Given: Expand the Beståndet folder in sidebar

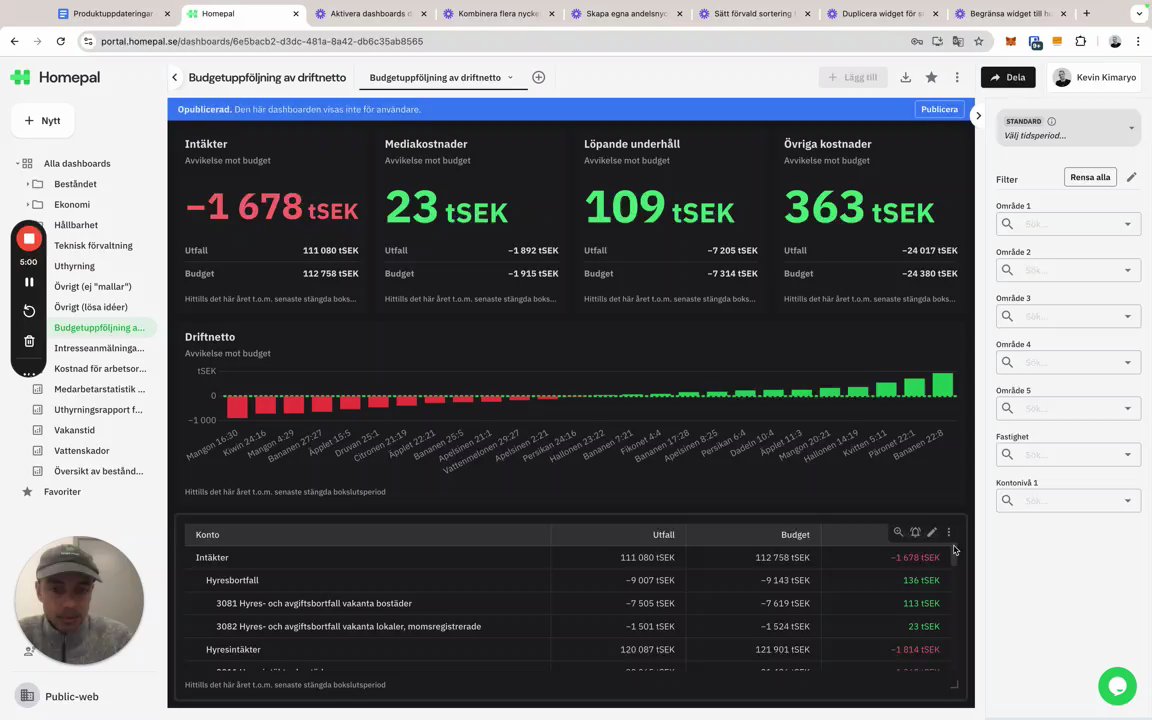Looking at the screenshot, I should [28, 184].
